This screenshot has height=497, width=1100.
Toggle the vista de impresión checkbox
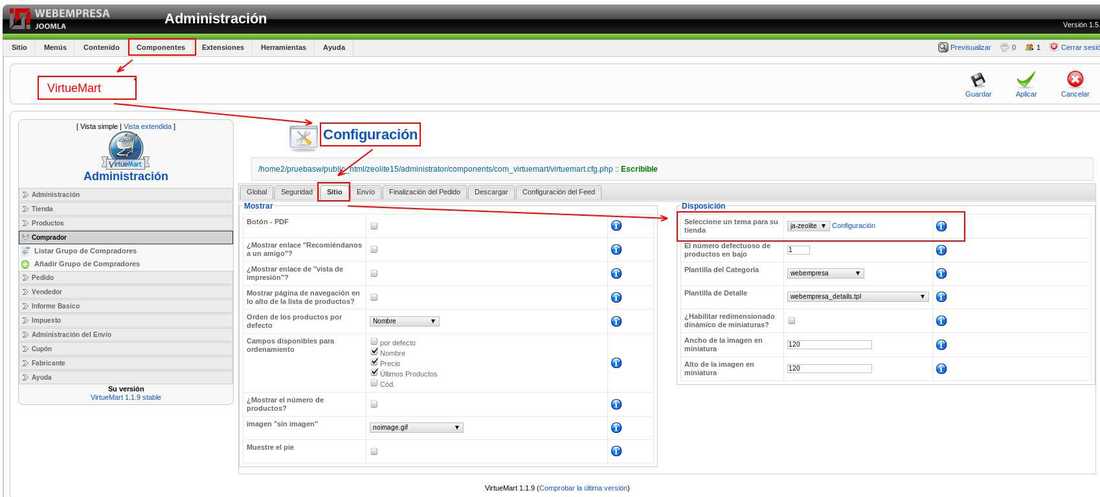click(x=374, y=273)
